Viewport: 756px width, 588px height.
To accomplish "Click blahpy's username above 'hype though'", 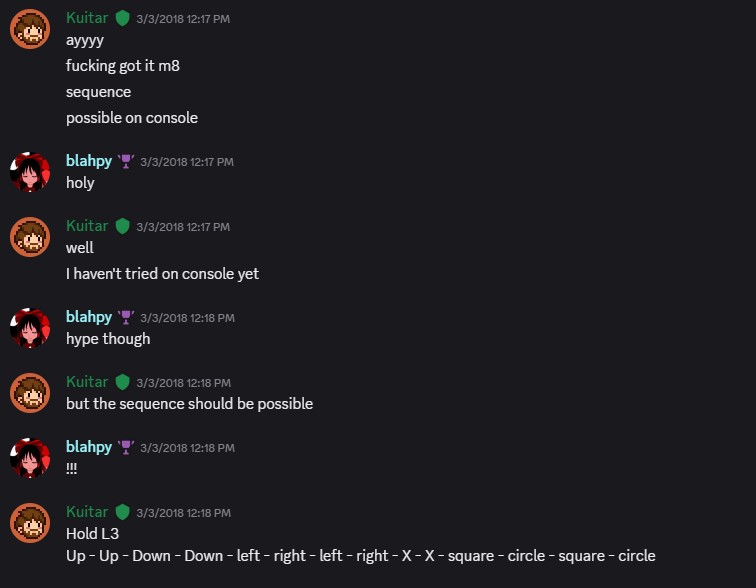I will 89,317.
